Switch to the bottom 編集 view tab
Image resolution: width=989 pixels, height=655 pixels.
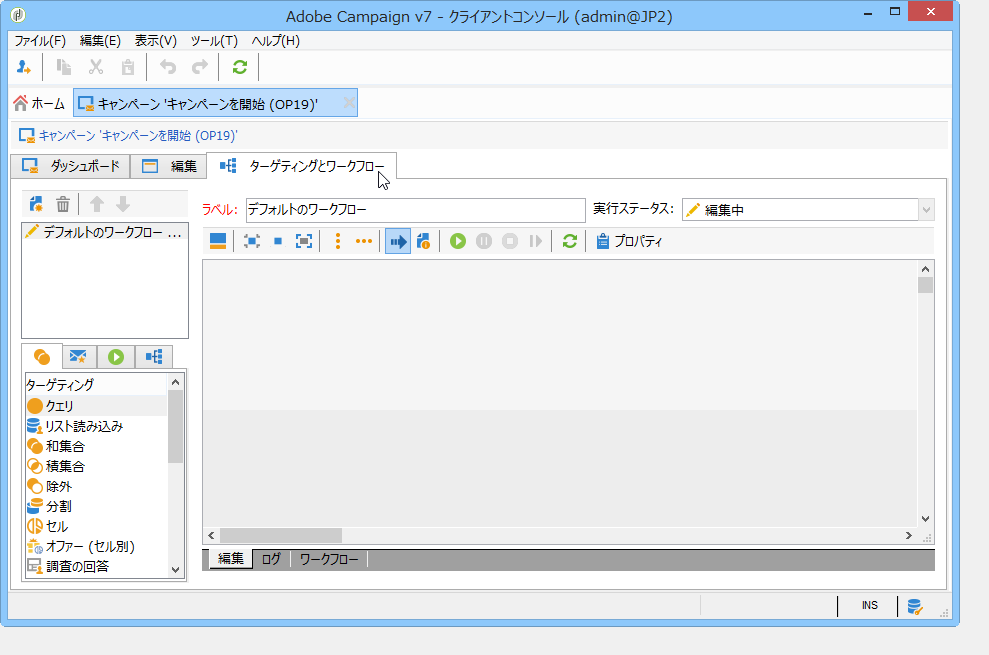[x=230, y=558]
